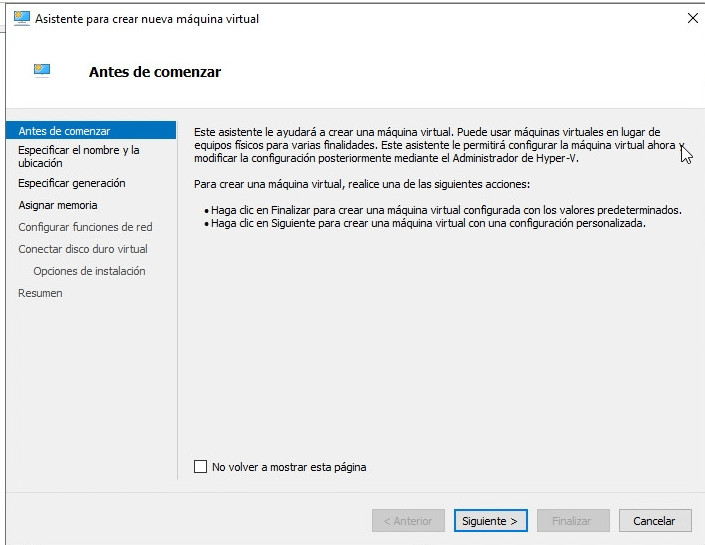Click the virtual machine icon beside the header
Screen dimensions: 705x545
tap(42, 71)
